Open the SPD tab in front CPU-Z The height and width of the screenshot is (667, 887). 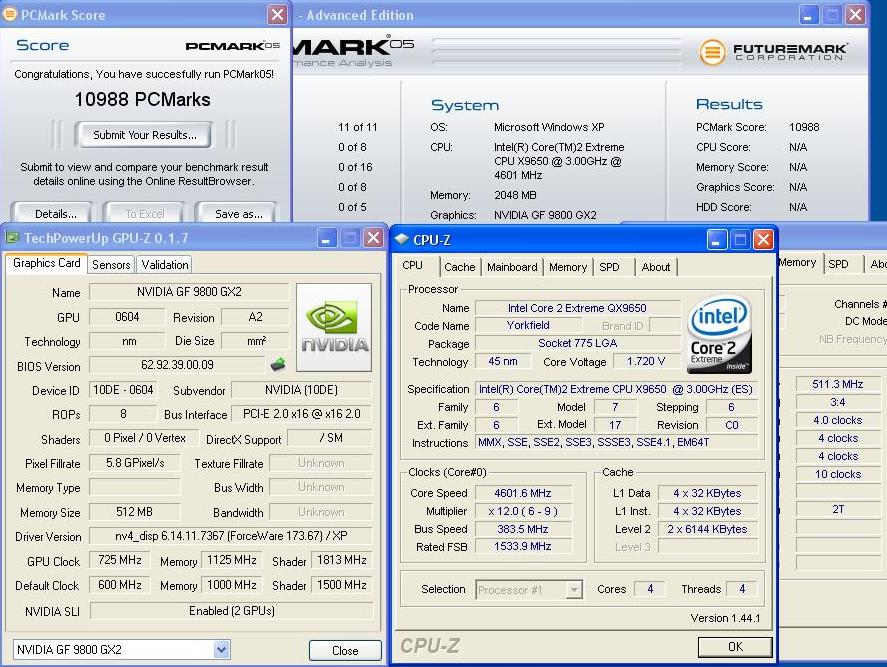coord(609,267)
